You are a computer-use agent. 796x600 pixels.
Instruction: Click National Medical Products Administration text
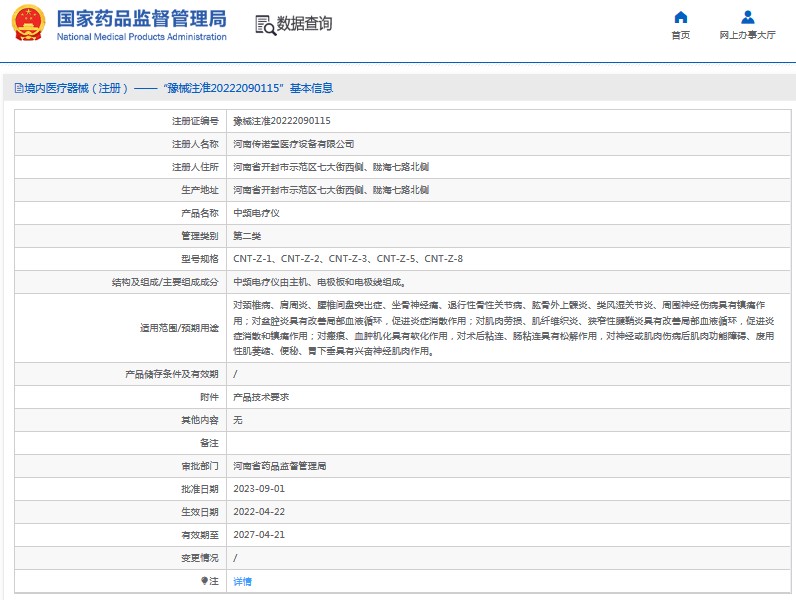(x=142, y=37)
